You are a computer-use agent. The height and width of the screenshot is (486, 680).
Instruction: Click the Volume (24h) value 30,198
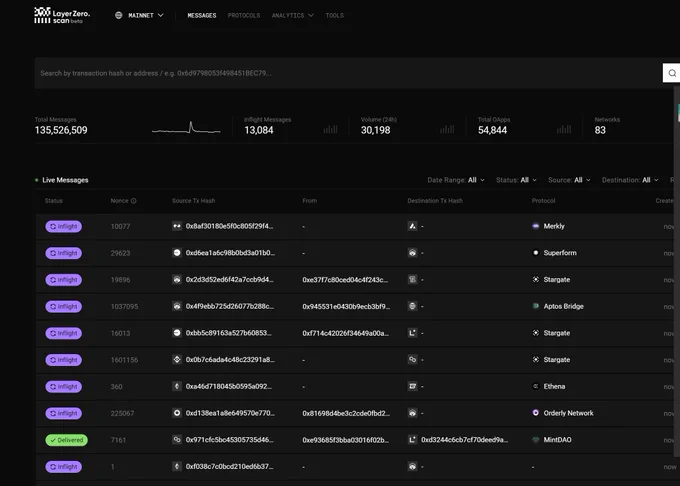pyautogui.click(x=376, y=130)
